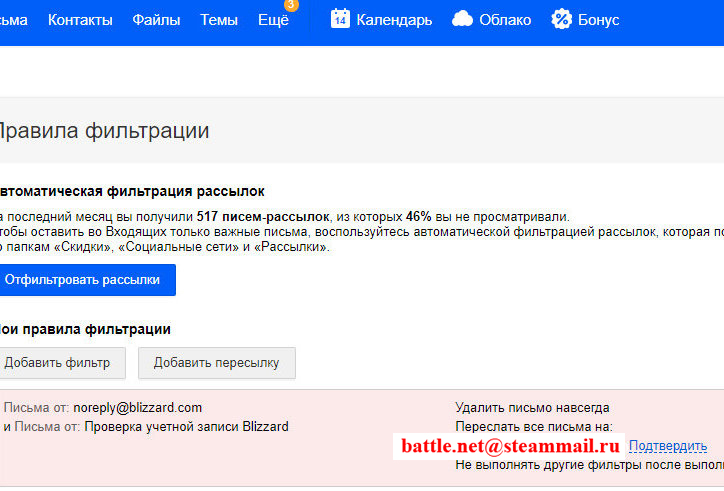Click the orange notification badge with 3
The height and width of the screenshot is (491, 724).
291,5
